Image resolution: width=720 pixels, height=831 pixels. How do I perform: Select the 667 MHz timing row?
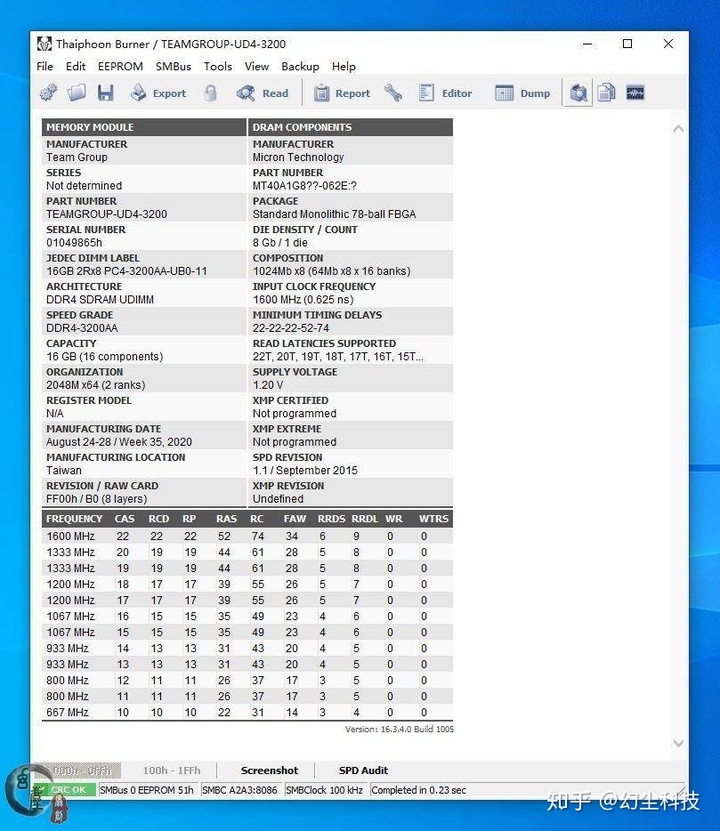(x=247, y=712)
